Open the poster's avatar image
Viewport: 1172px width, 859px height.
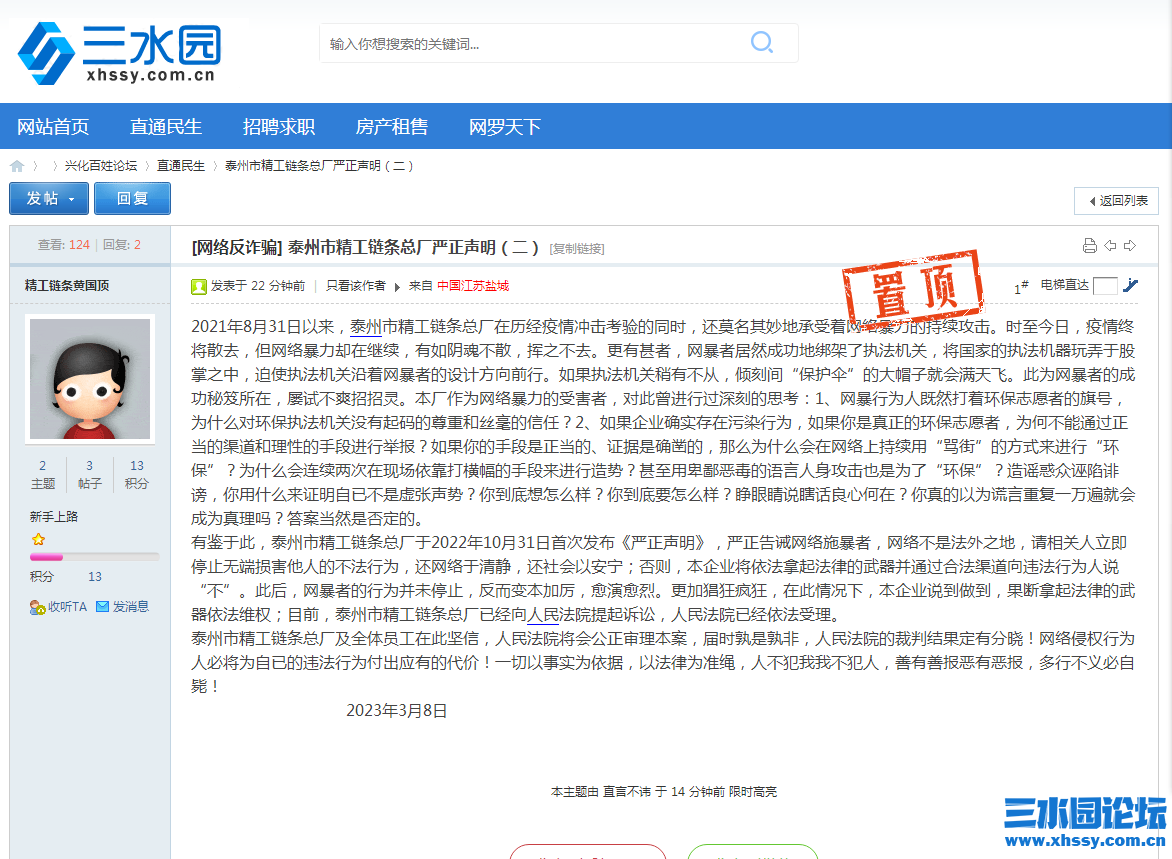point(90,378)
